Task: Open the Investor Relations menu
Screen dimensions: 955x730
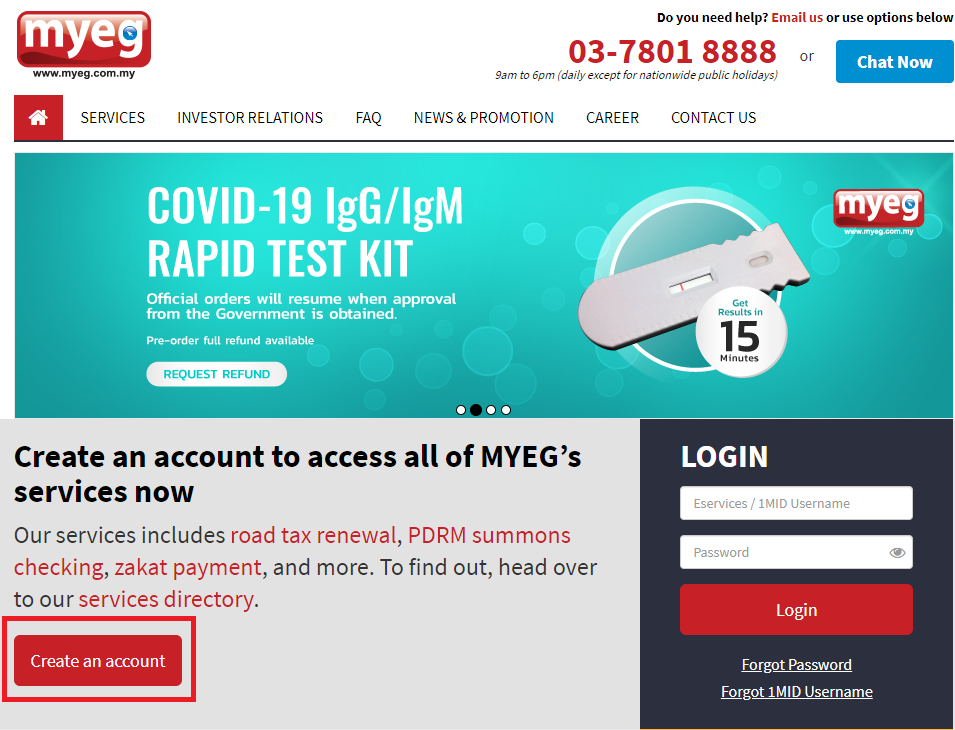Action: point(250,118)
